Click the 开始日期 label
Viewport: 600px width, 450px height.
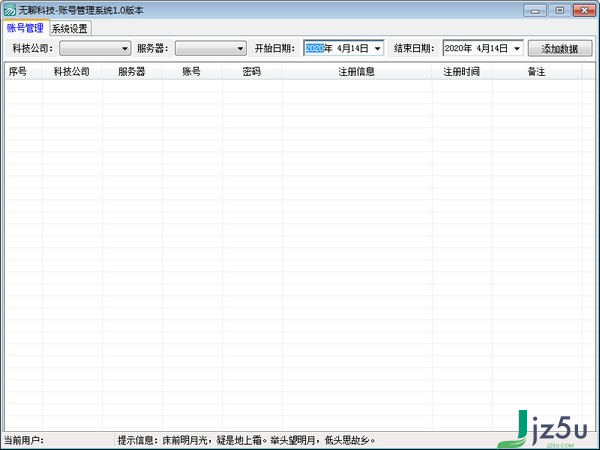[275, 49]
